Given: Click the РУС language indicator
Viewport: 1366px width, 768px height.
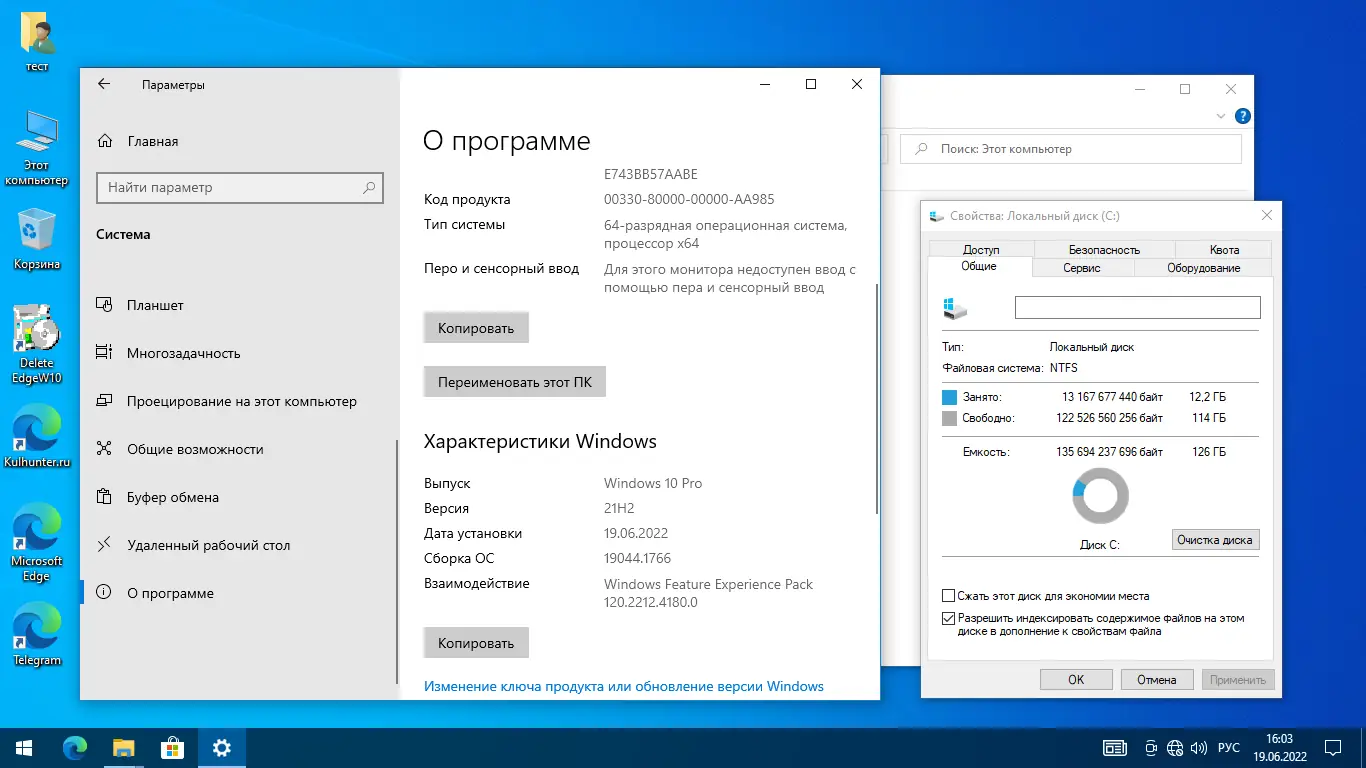Looking at the screenshot, I should click(1228, 747).
